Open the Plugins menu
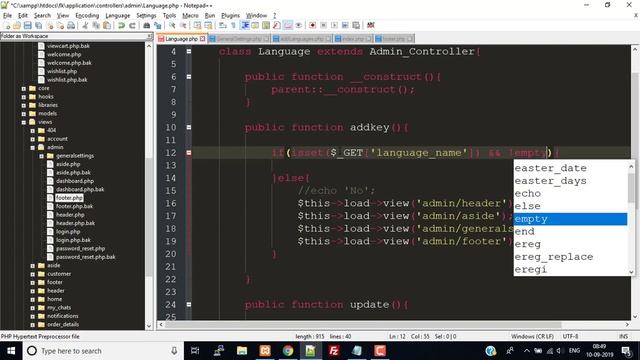640x360 pixels. pyautogui.click(x=230, y=15)
